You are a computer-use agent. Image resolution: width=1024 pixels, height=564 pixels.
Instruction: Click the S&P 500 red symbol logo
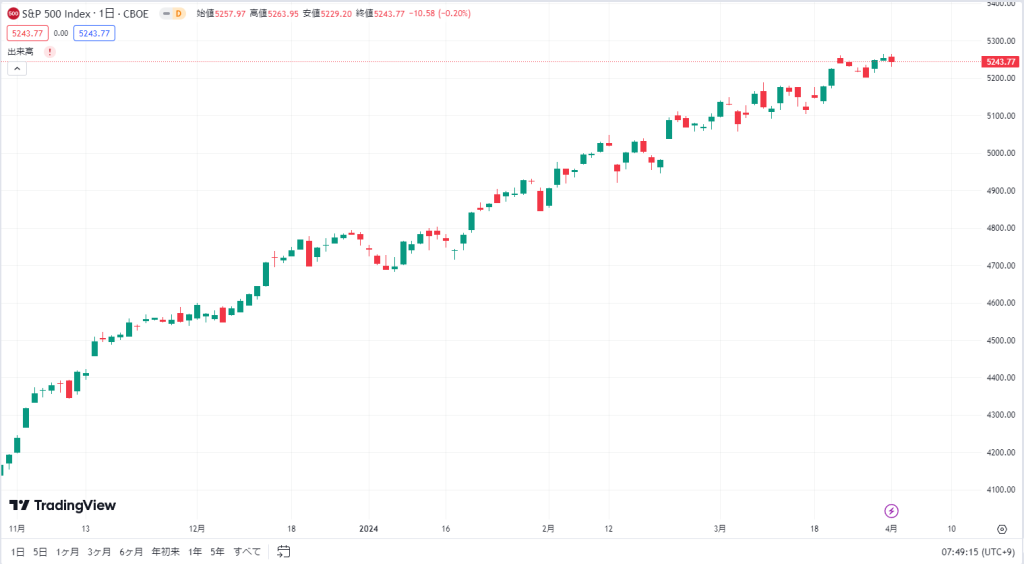[x=13, y=14]
